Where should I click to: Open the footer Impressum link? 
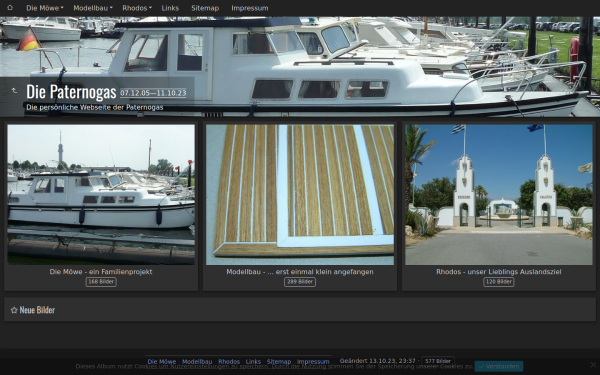(x=313, y=362)
